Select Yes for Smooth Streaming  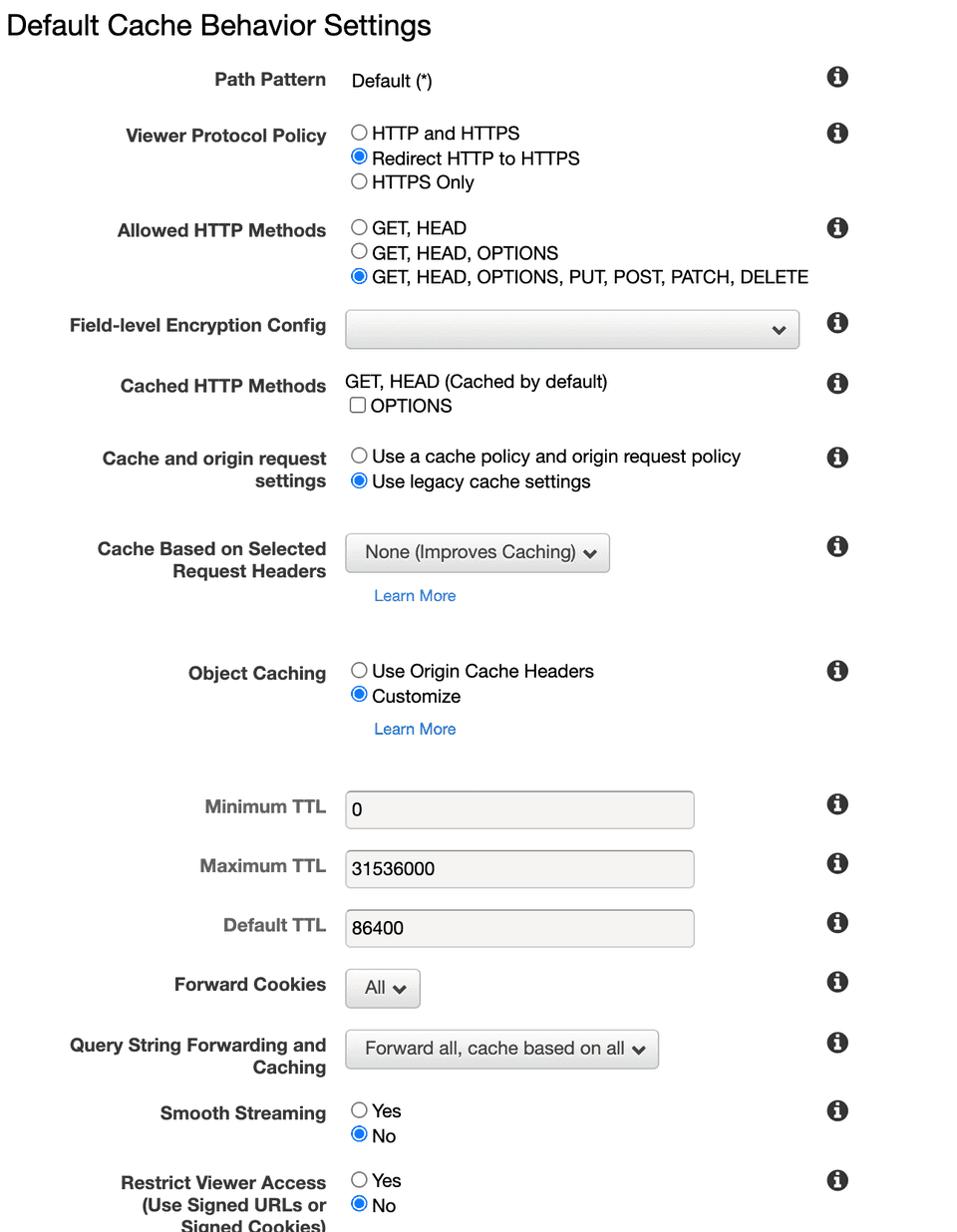pyautogui.click(x=360, y=1110)
